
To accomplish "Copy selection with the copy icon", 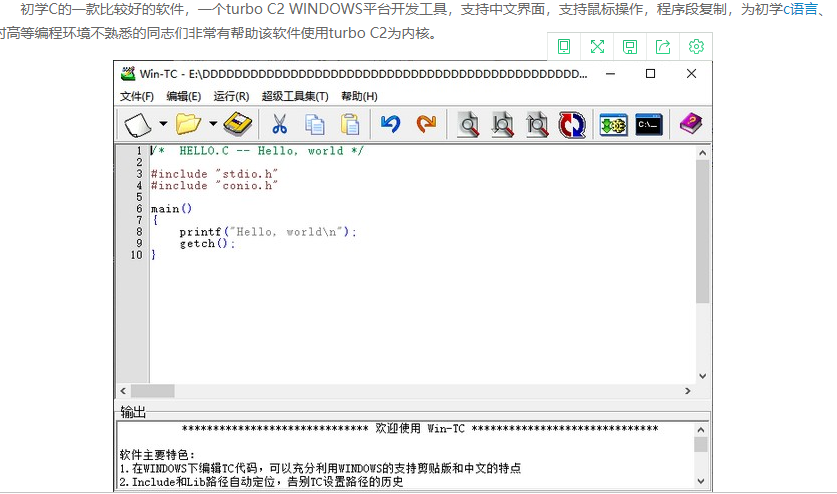I will click(314, 124).
